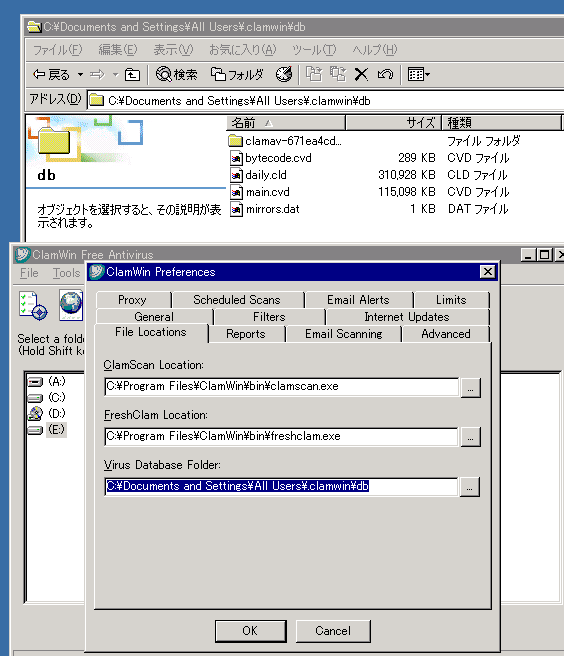Viewport: 564px width, 656px height.
Task: Select the mirrors.dat file icon
Action: click(x=236, y=209)
